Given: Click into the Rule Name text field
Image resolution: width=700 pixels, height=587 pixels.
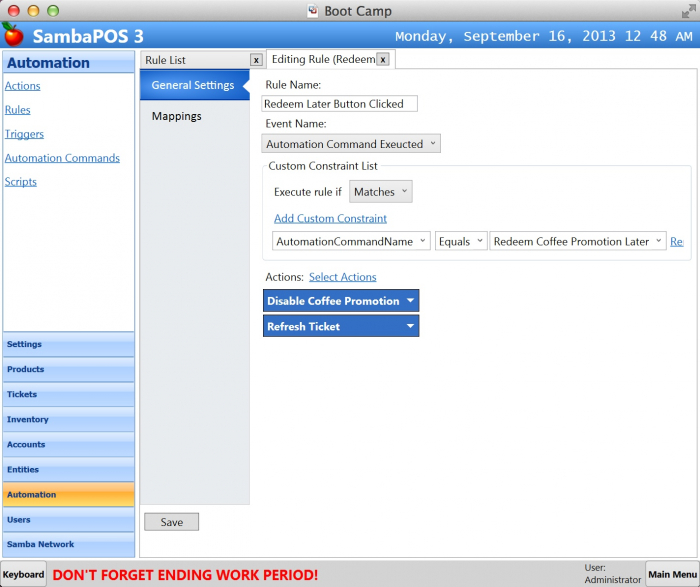Looking at the screenshot, I should tap(339, 104).
